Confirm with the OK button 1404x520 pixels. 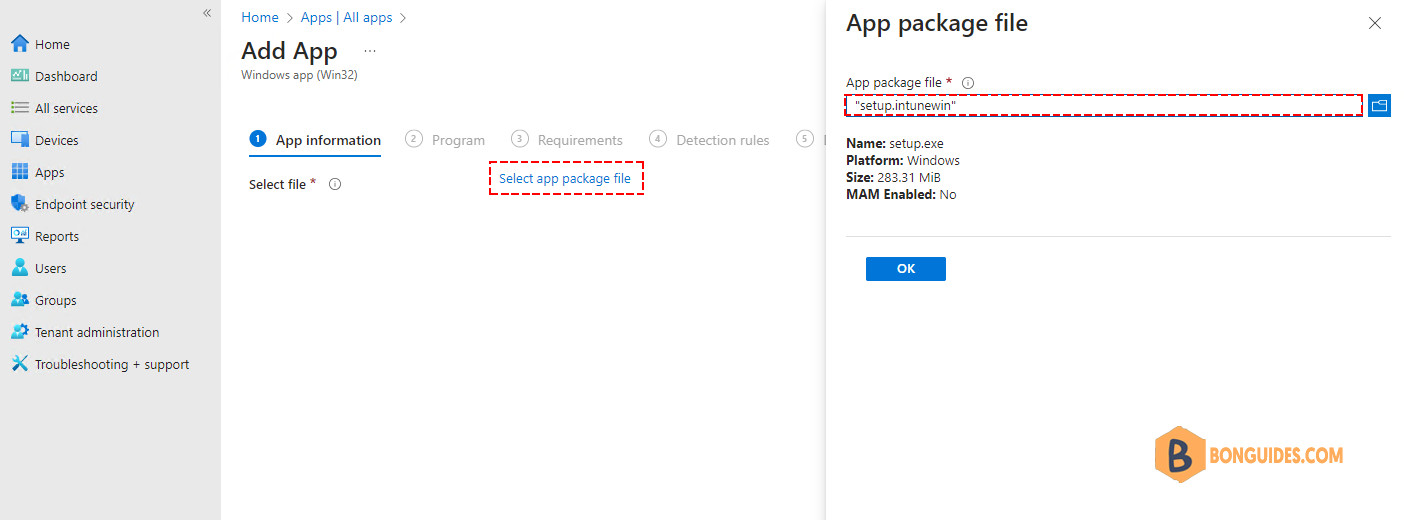[x=906, y=269]
